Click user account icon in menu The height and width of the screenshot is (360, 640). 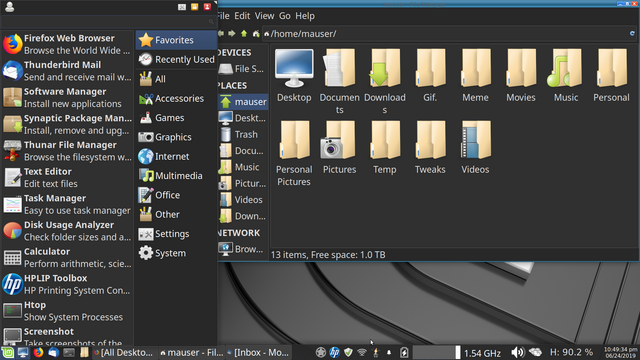[x=9, y=7]
